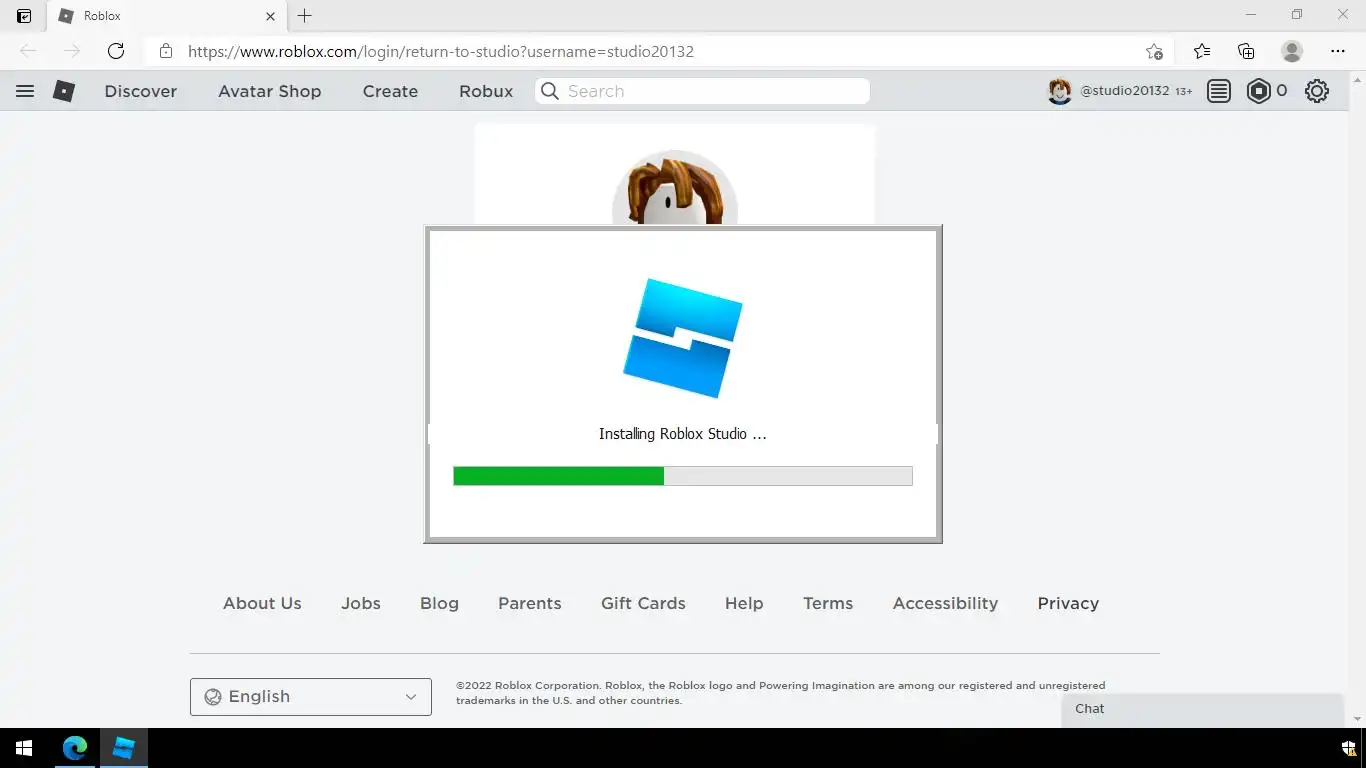Open Windows Security tray icon
Screen dimensions: 1366x768
click(x=1349, y=749)
